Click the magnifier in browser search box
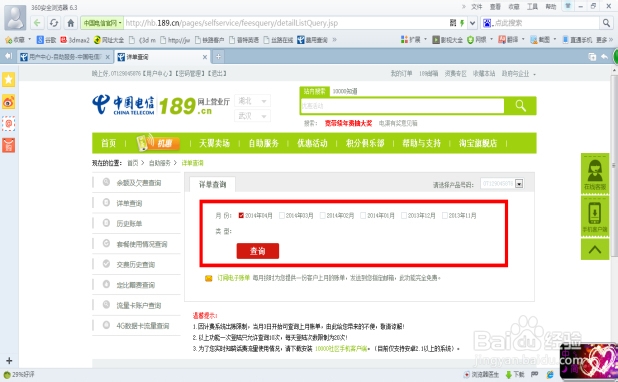The height and width of the screenshot is (382, 618). (x=606, y=23)
